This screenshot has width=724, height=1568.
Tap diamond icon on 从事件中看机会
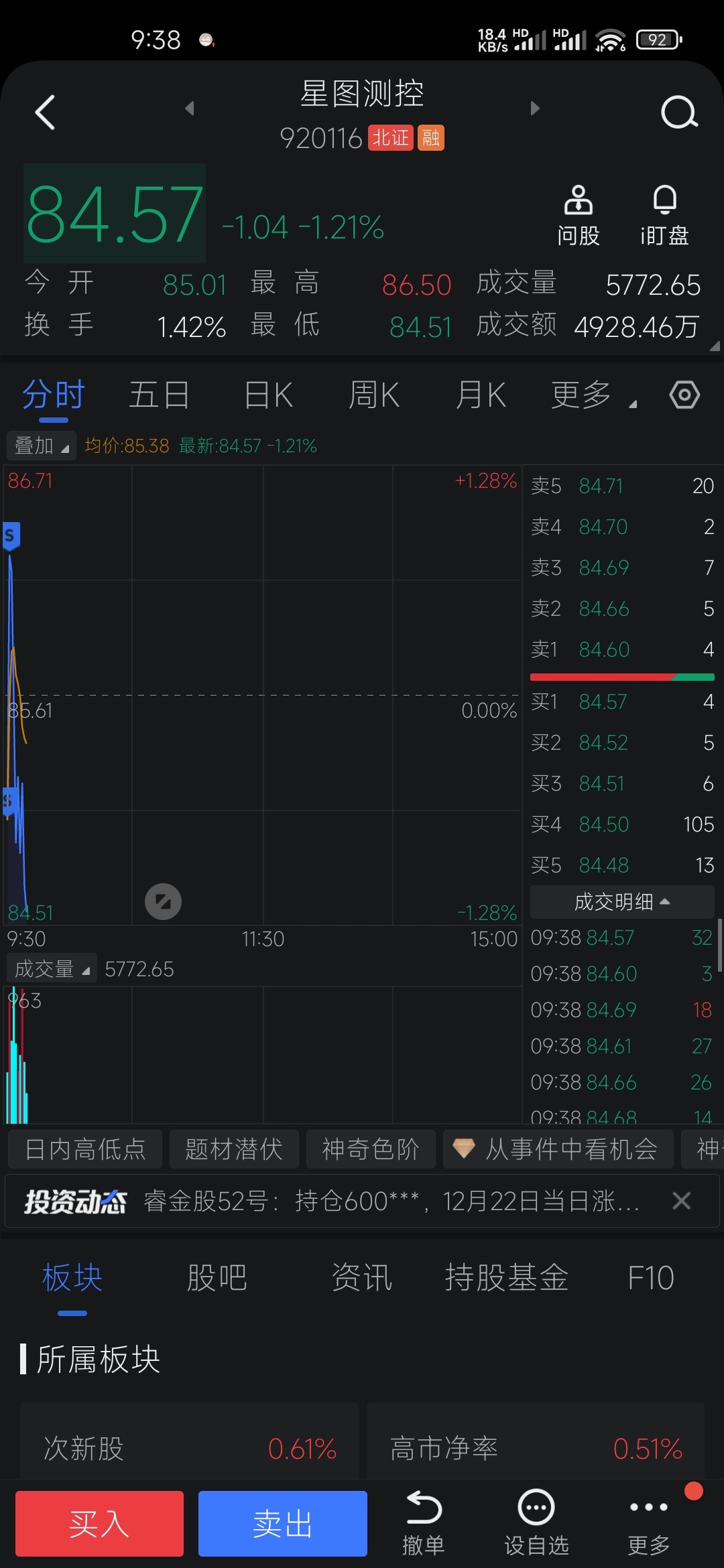(x=463, y=1149)
